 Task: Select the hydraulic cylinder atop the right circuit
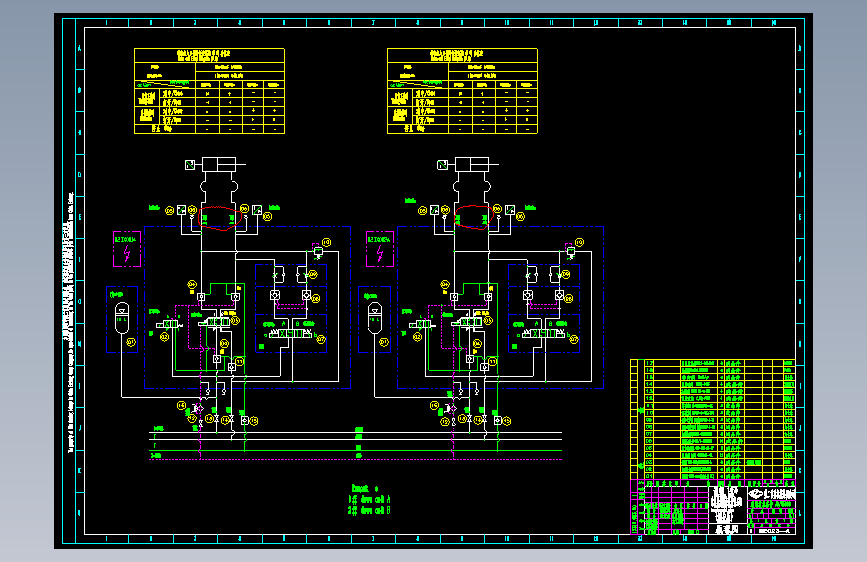472,164
